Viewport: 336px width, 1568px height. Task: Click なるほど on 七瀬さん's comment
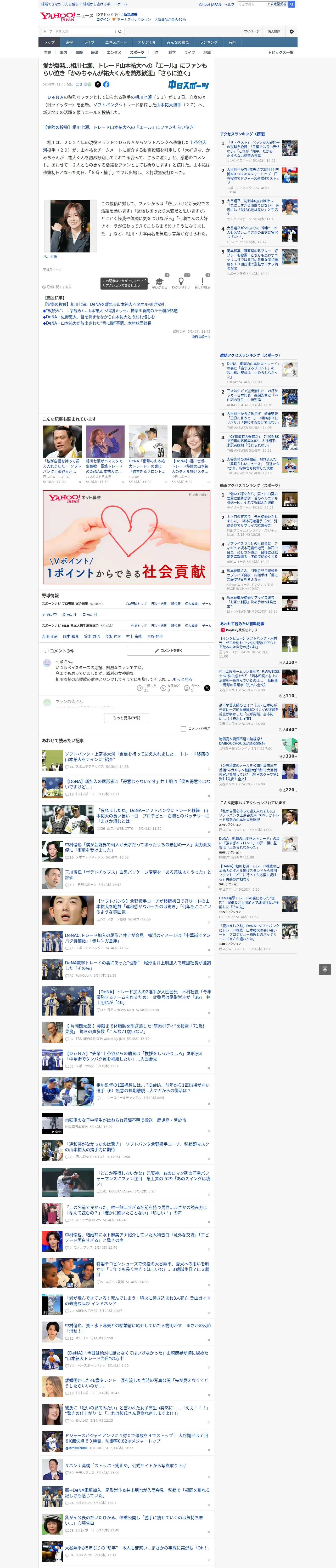coord(170,688)
